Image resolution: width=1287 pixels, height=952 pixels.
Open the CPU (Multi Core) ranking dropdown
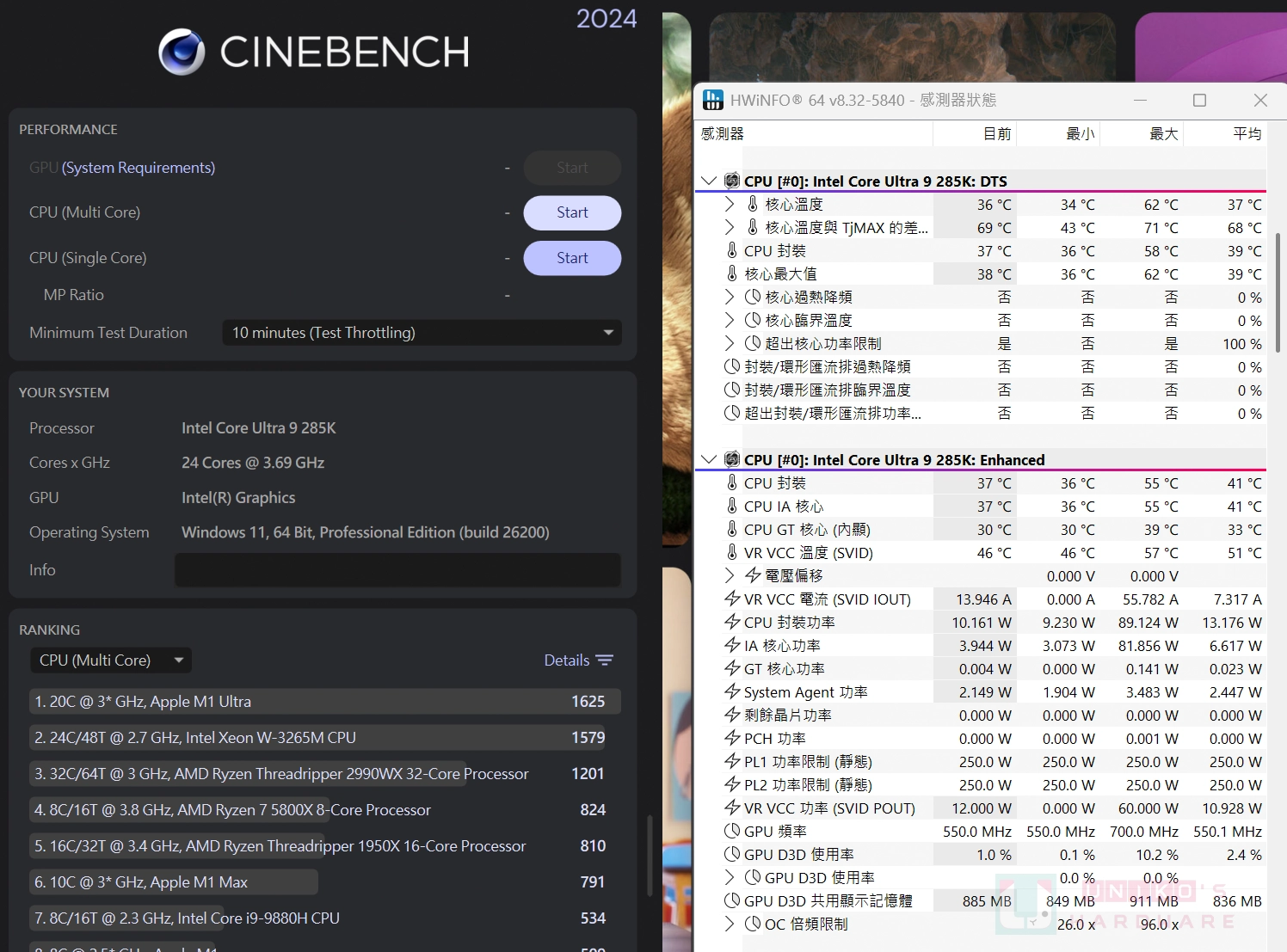pos(111,660)
